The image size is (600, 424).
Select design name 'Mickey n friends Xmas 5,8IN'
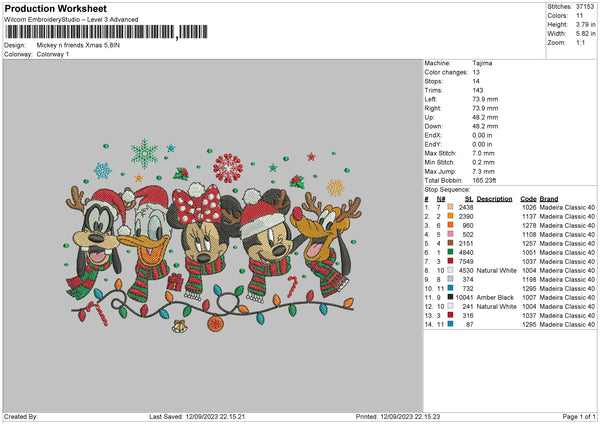pos(78,45)
